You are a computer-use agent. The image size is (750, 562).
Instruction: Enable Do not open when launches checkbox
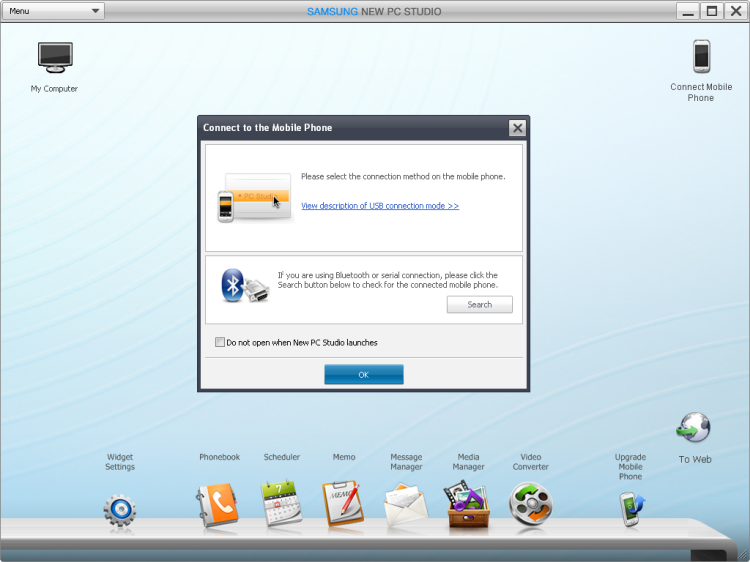pyautogui.click(x=220, y=342)
